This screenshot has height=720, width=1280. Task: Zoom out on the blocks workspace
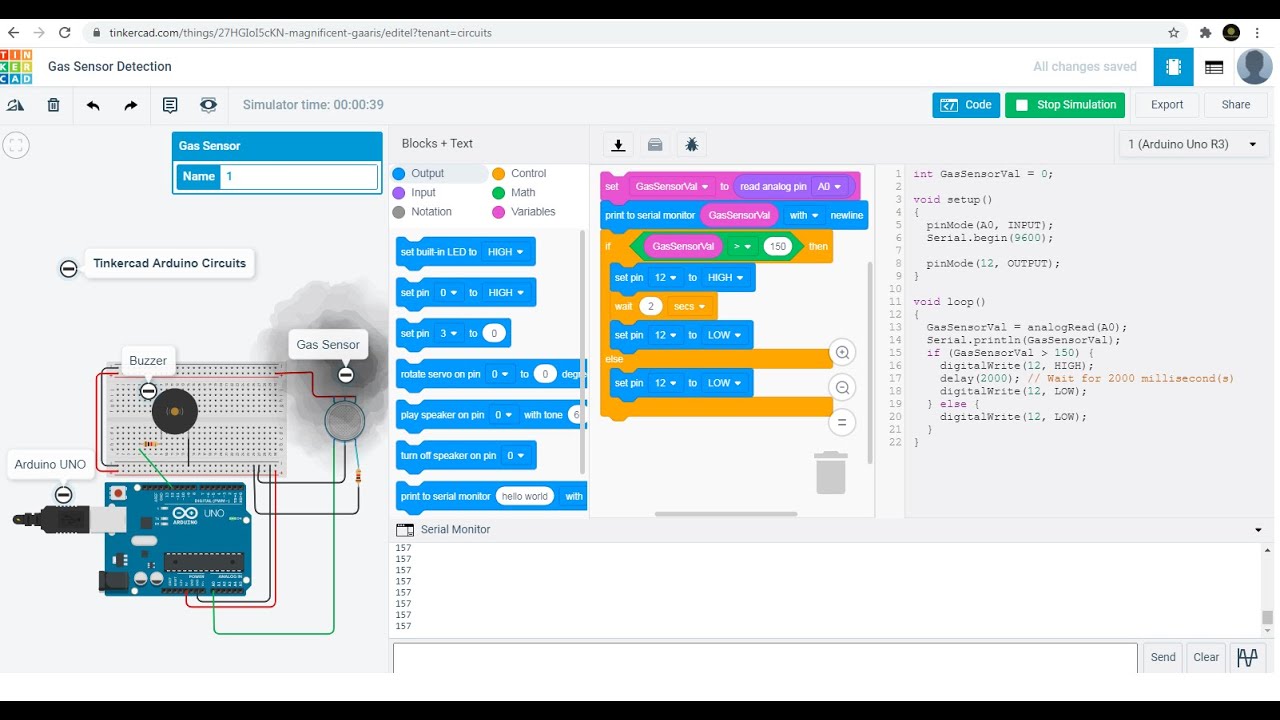842,387
